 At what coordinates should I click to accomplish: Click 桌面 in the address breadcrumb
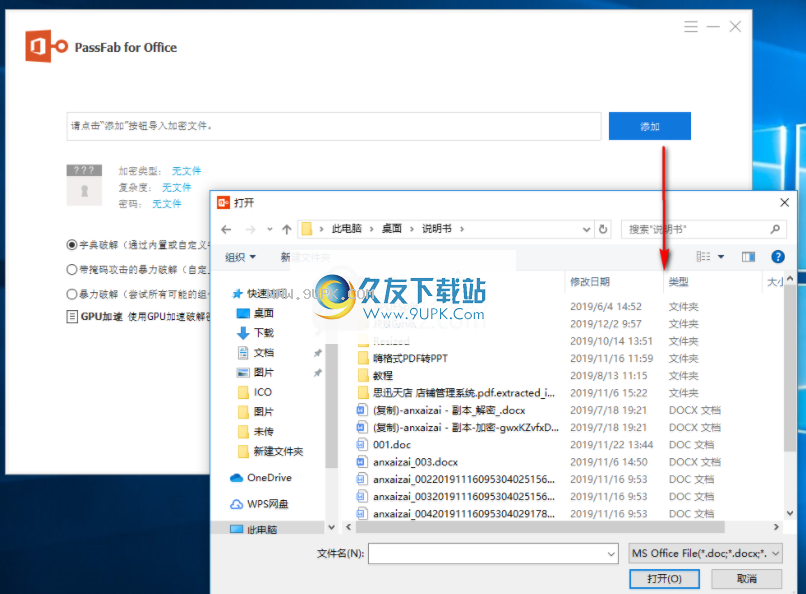coord(392,229)
